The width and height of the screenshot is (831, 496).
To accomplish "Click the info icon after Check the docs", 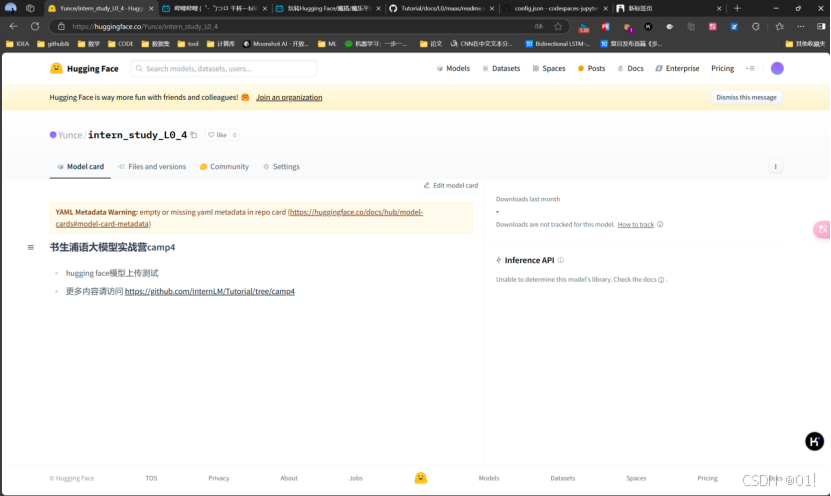I will point(661,280).
